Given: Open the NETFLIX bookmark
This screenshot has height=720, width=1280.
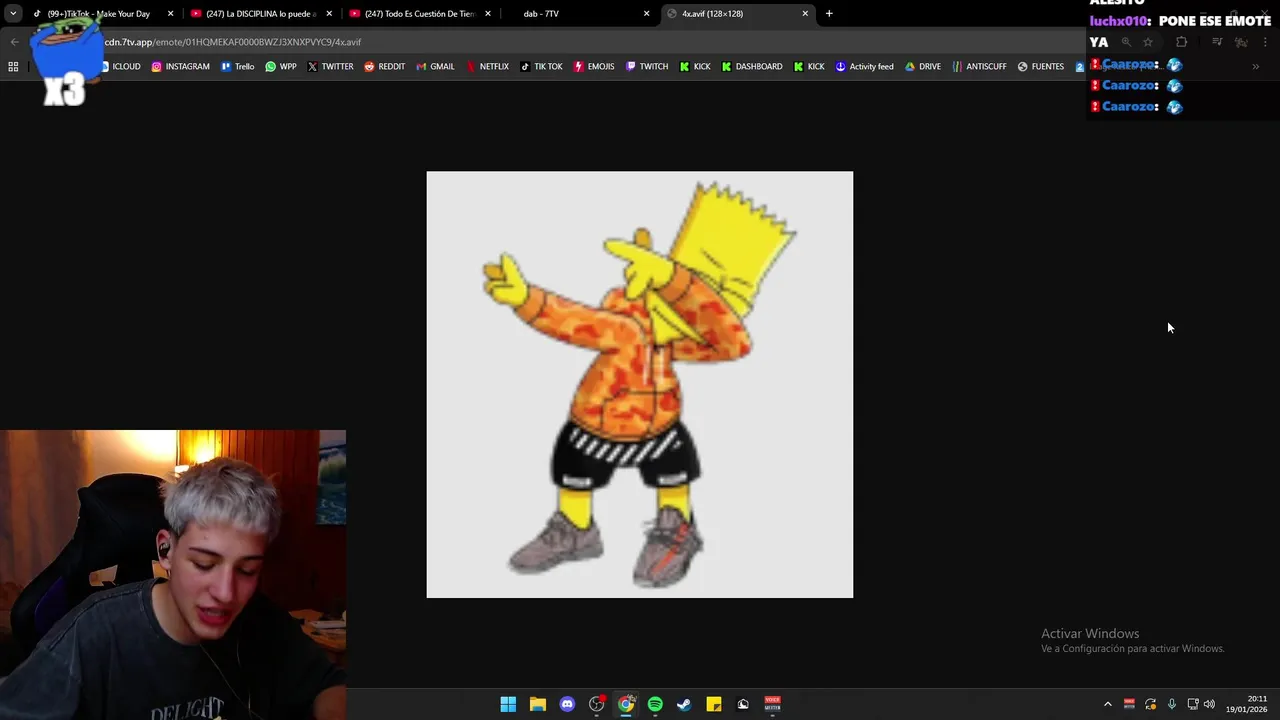Looking at the screenshot, I should (x=487, y=67).
